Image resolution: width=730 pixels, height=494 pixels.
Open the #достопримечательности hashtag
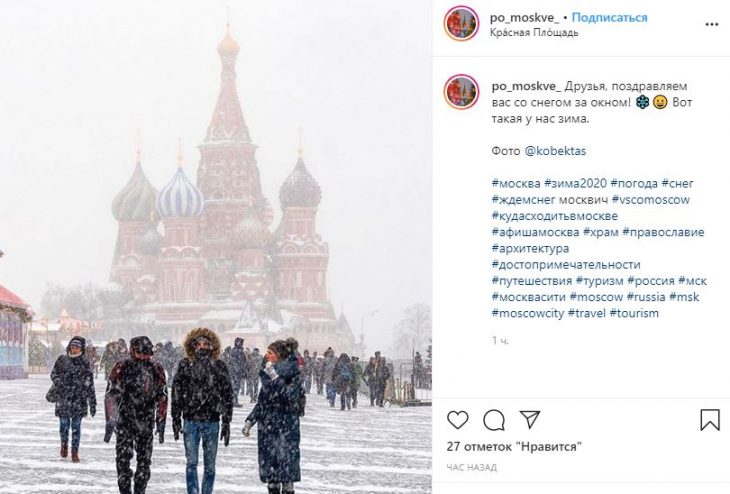tap(566, 264)
